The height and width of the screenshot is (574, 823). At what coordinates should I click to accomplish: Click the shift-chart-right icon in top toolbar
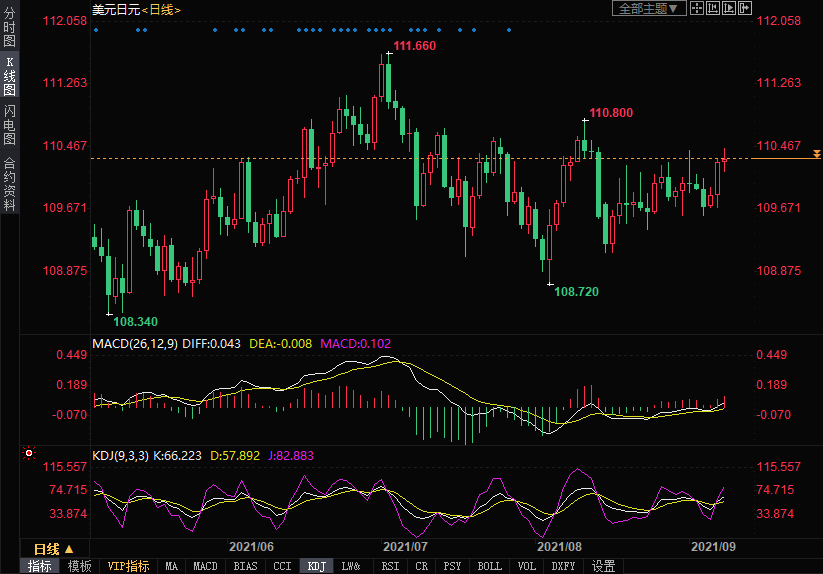(728, 8)
